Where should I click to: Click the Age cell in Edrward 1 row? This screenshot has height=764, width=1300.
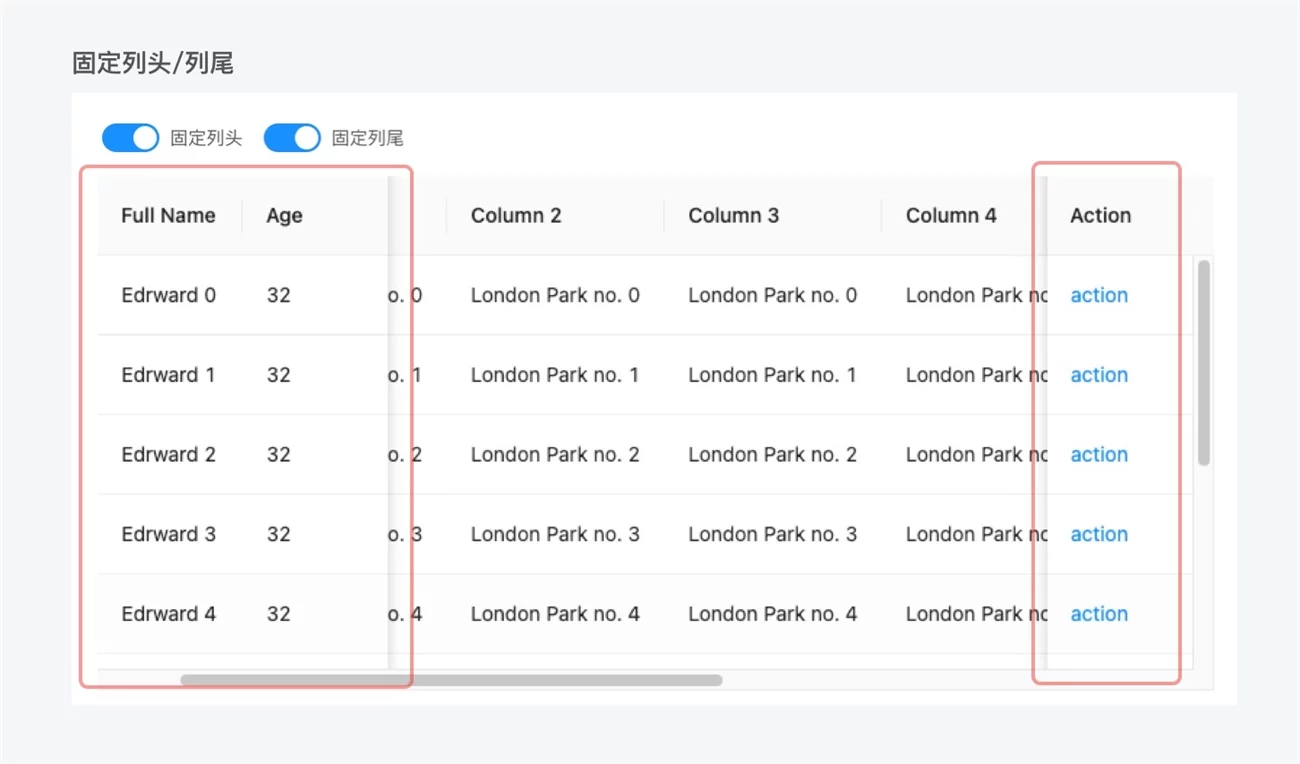coord(278,375)
